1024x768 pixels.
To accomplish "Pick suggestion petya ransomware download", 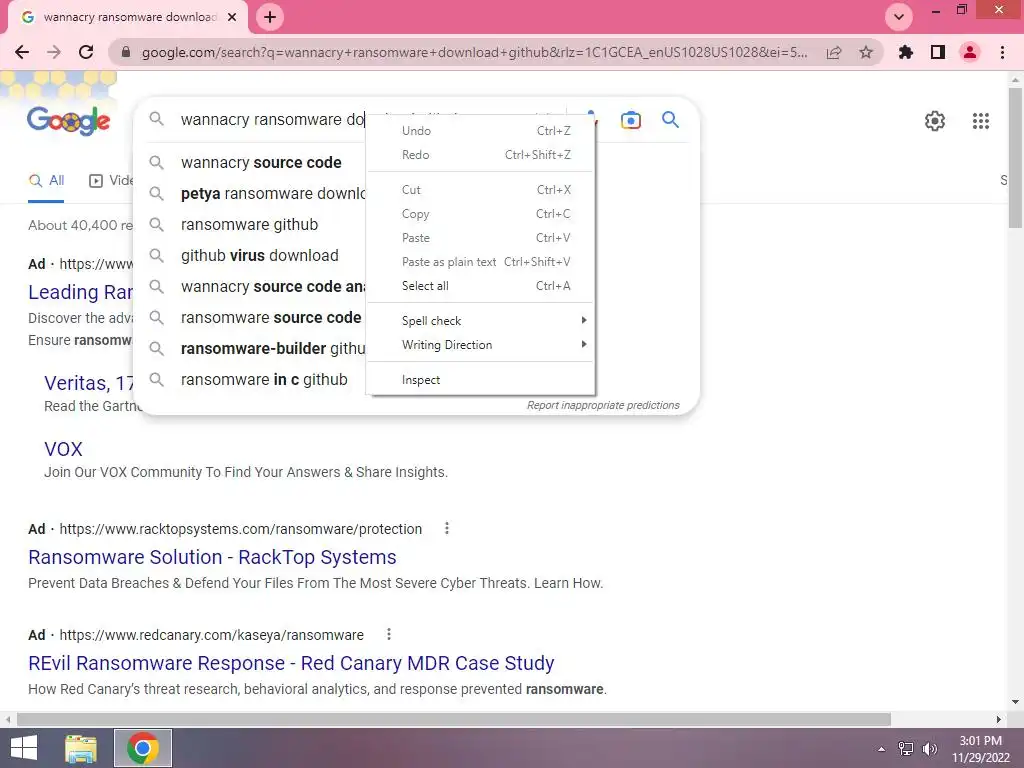I will tap(273, 194).
